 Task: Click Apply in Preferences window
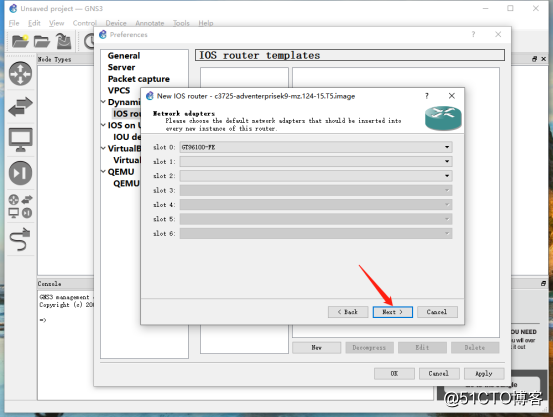484,374
